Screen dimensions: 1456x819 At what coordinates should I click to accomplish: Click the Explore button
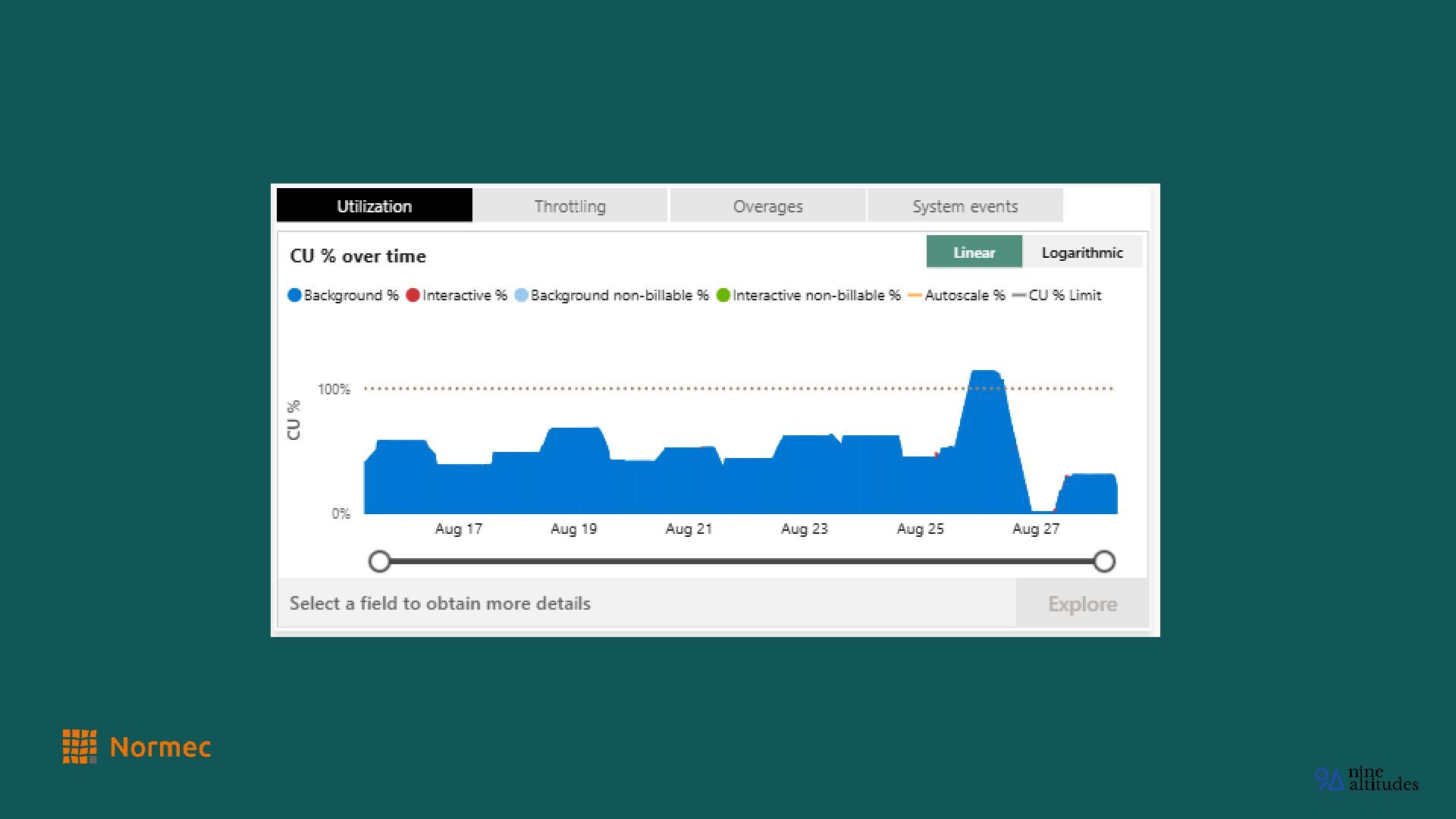(1081, 604)
